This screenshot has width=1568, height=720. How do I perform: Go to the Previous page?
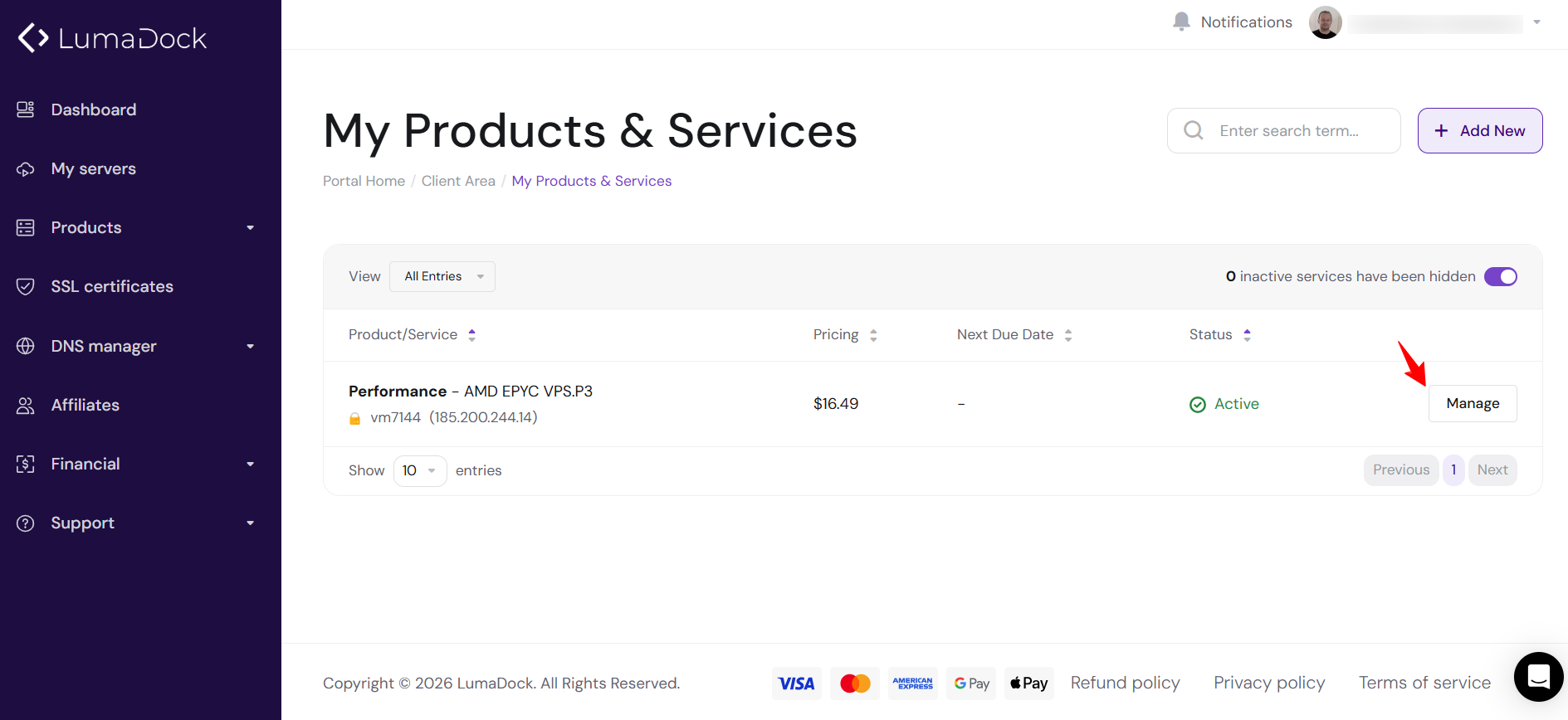tap(1401, 470)
